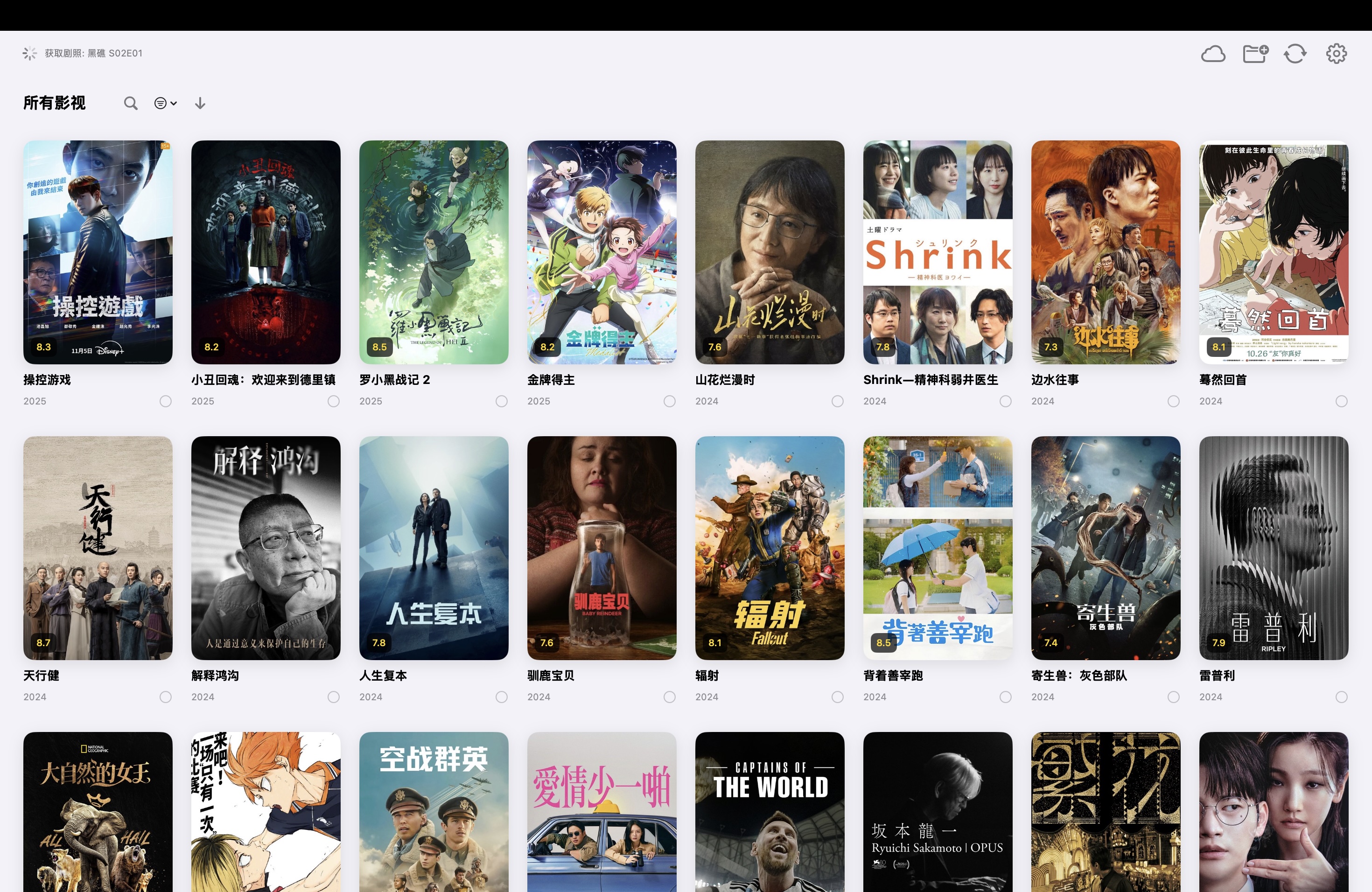Toggle watched circle for 罗小黑战记 2
This screenshot has height=892, width=1372.
502,401
